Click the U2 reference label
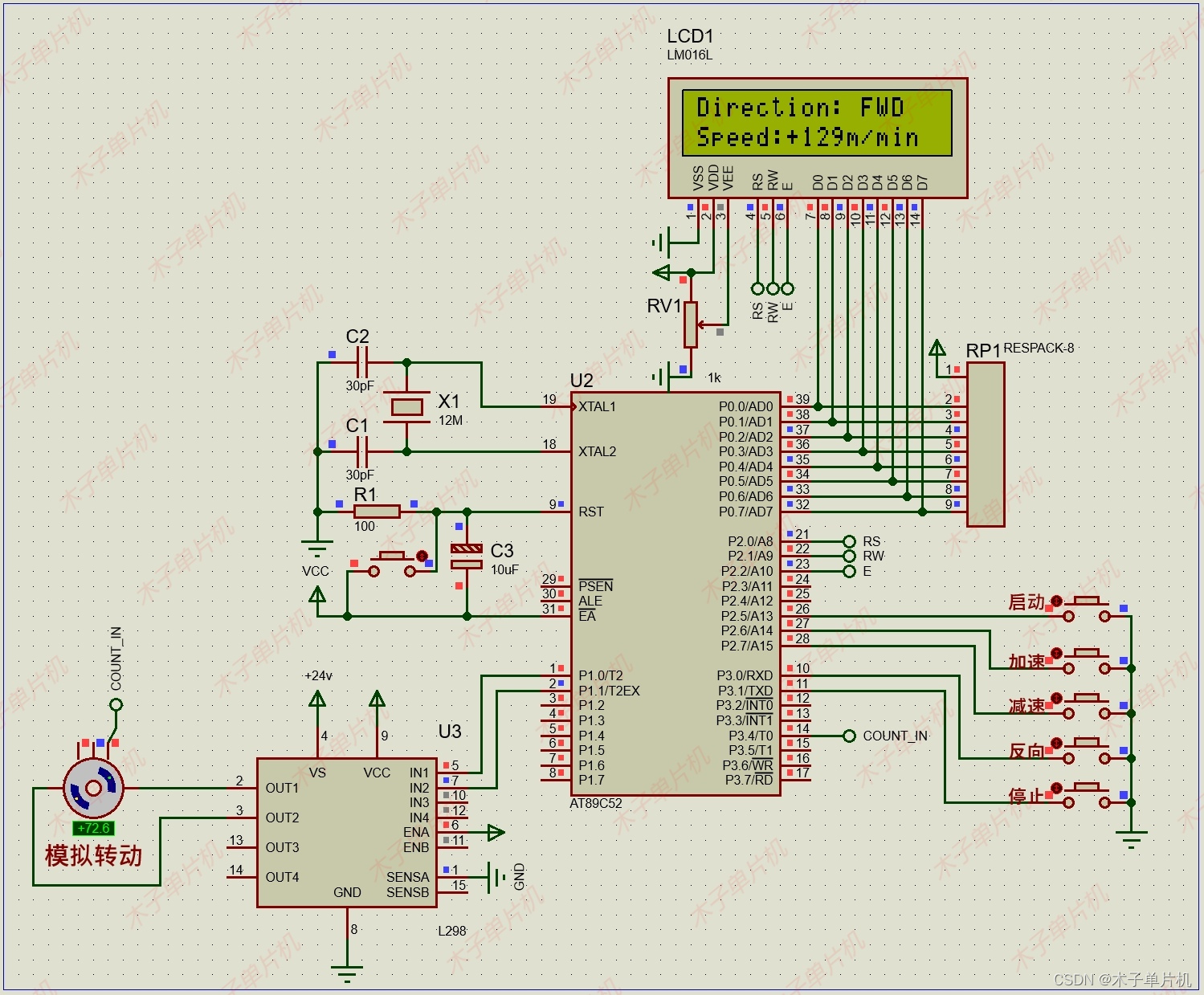Image resolution: width=1204 pixels, height=995 pixels. tap(582, 381)
